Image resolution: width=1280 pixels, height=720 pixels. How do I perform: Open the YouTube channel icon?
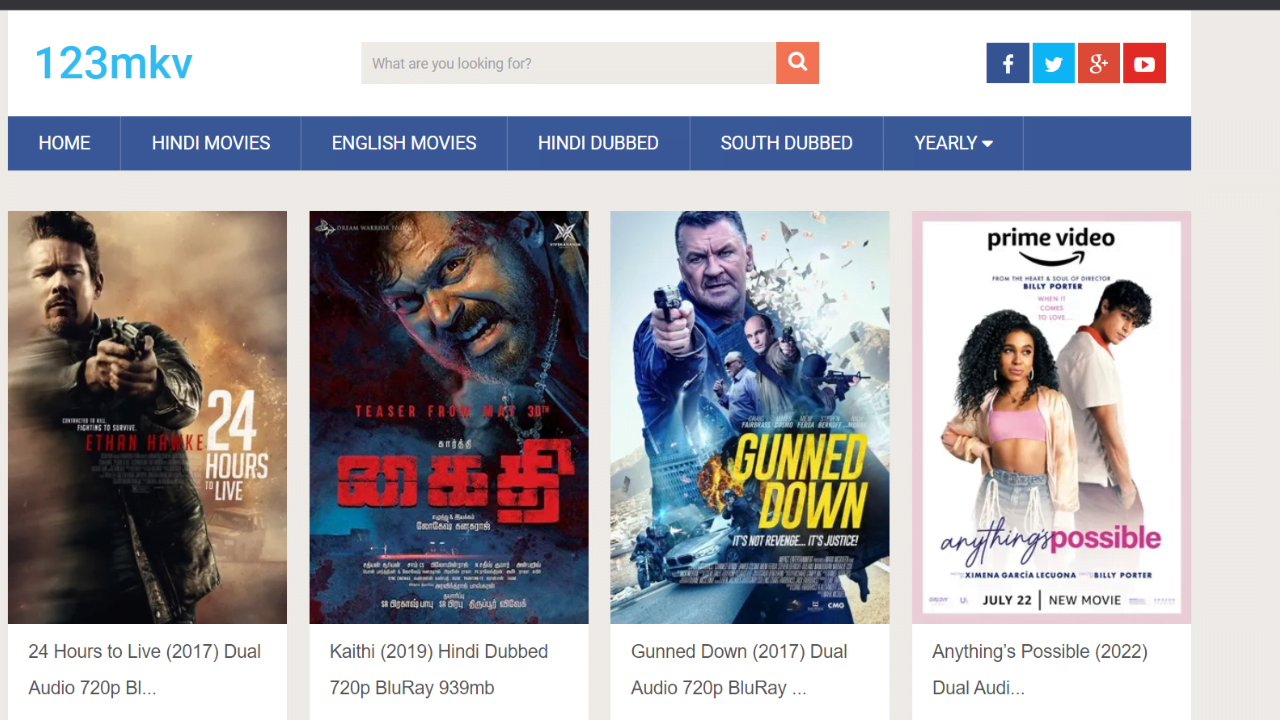pyautogui.click(x=1144, y=64)
